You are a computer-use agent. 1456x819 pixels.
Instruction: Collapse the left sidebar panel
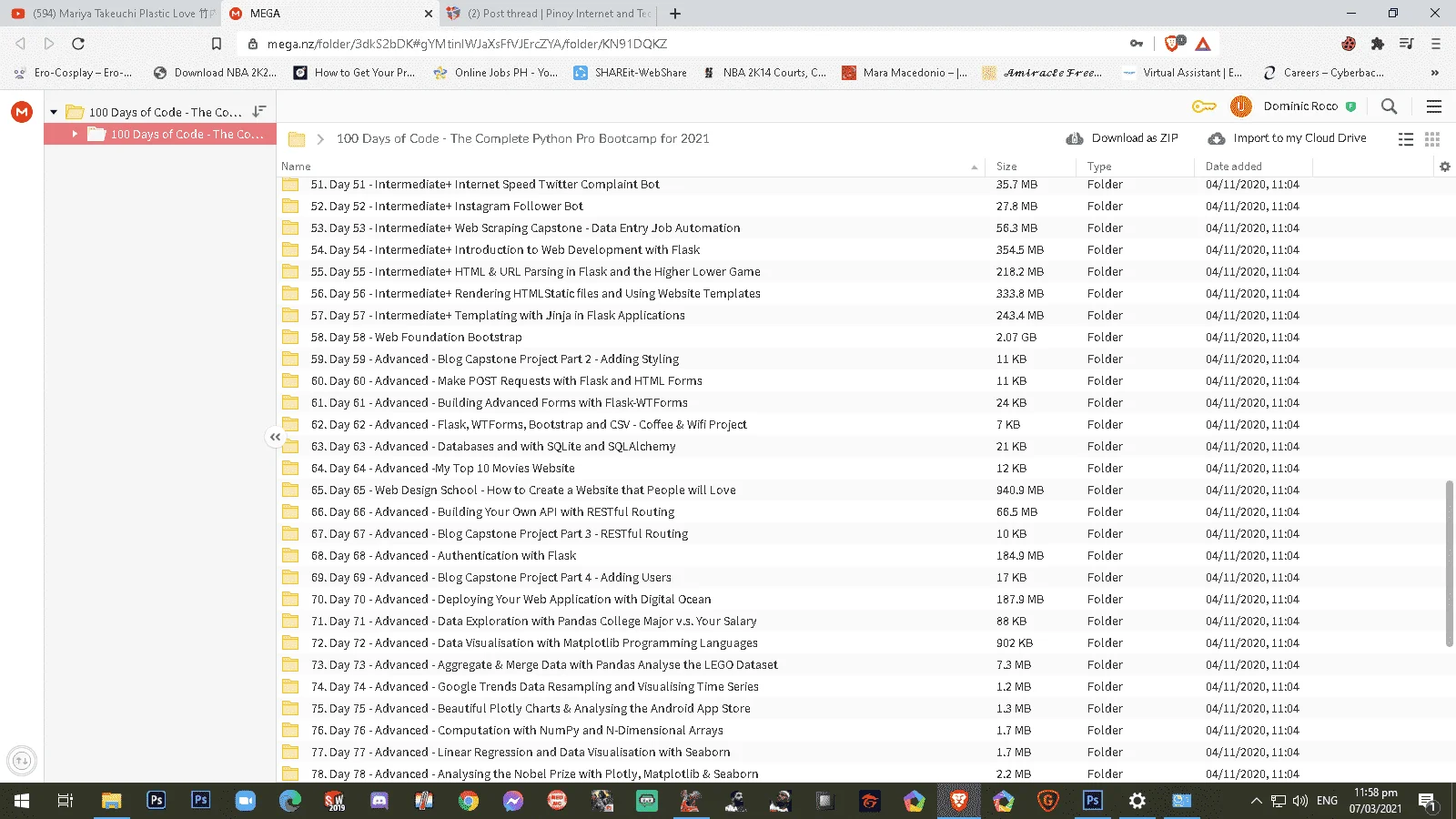(x=275, y=437)
